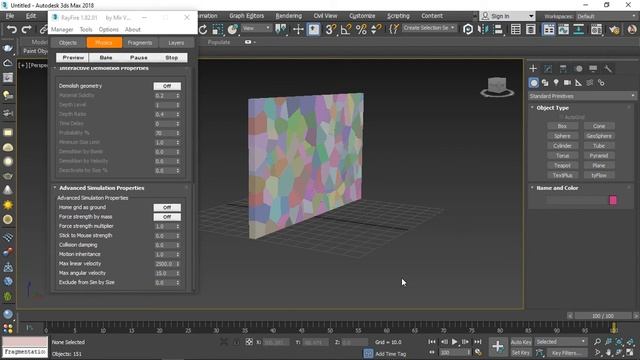Select the Lights category icon
Viewport: 640px width, 360px height.
tap(556, 83)
